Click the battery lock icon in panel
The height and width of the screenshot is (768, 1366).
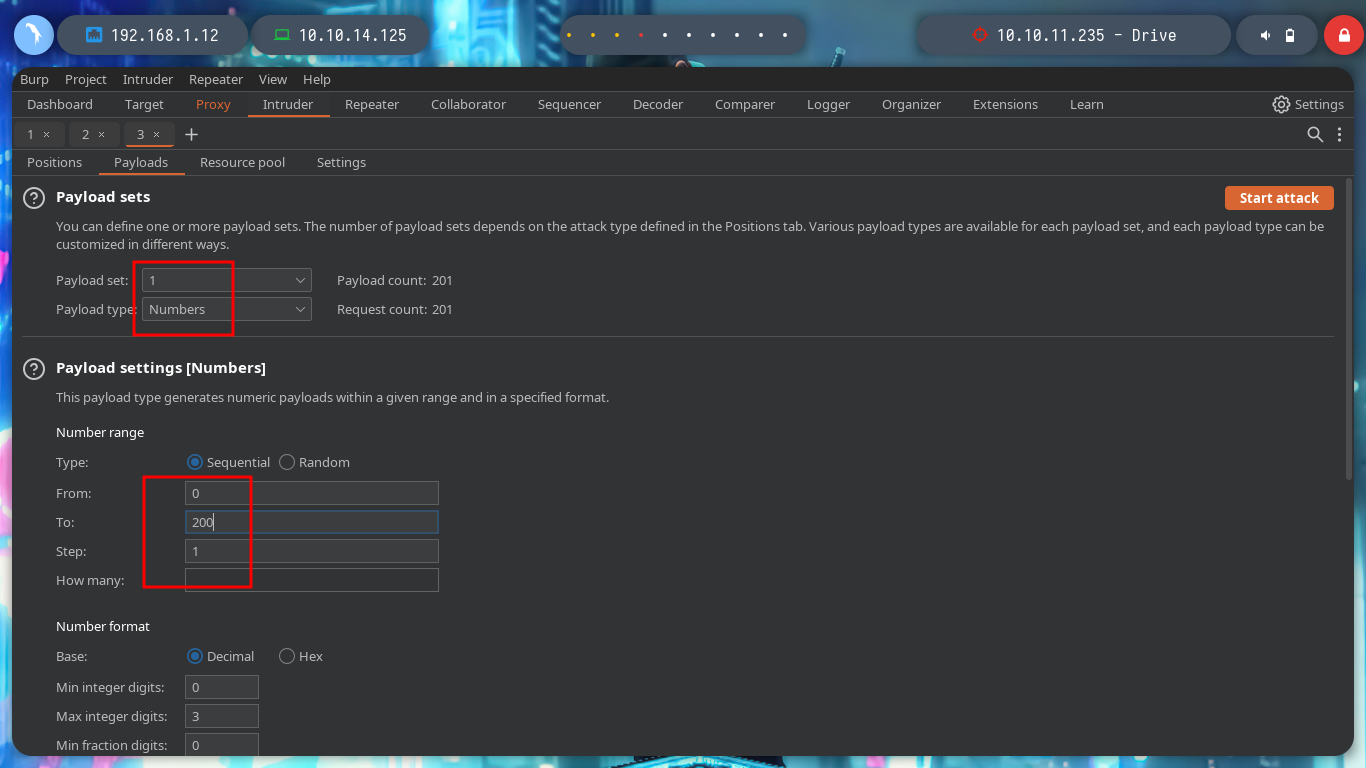[x=1290, y=35]
